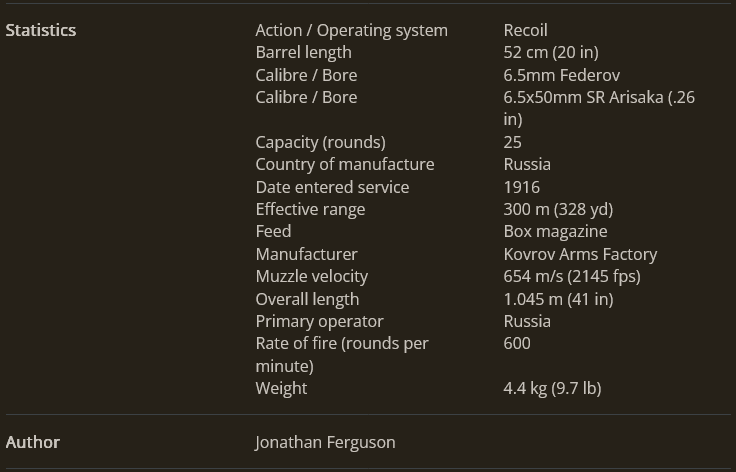Click the Statistics section heading
This screenshot has width=736, height=472.
click(x=41, y=30)
